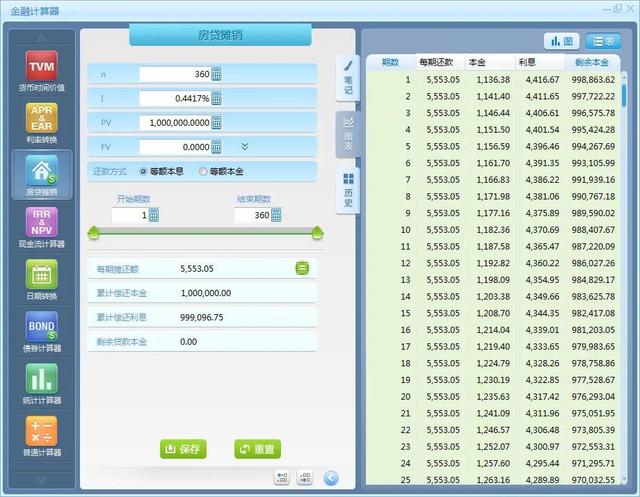The image size is (640, 497).
Task: Click the 房贷摊销 title header
Action: [x=220, y=35]
